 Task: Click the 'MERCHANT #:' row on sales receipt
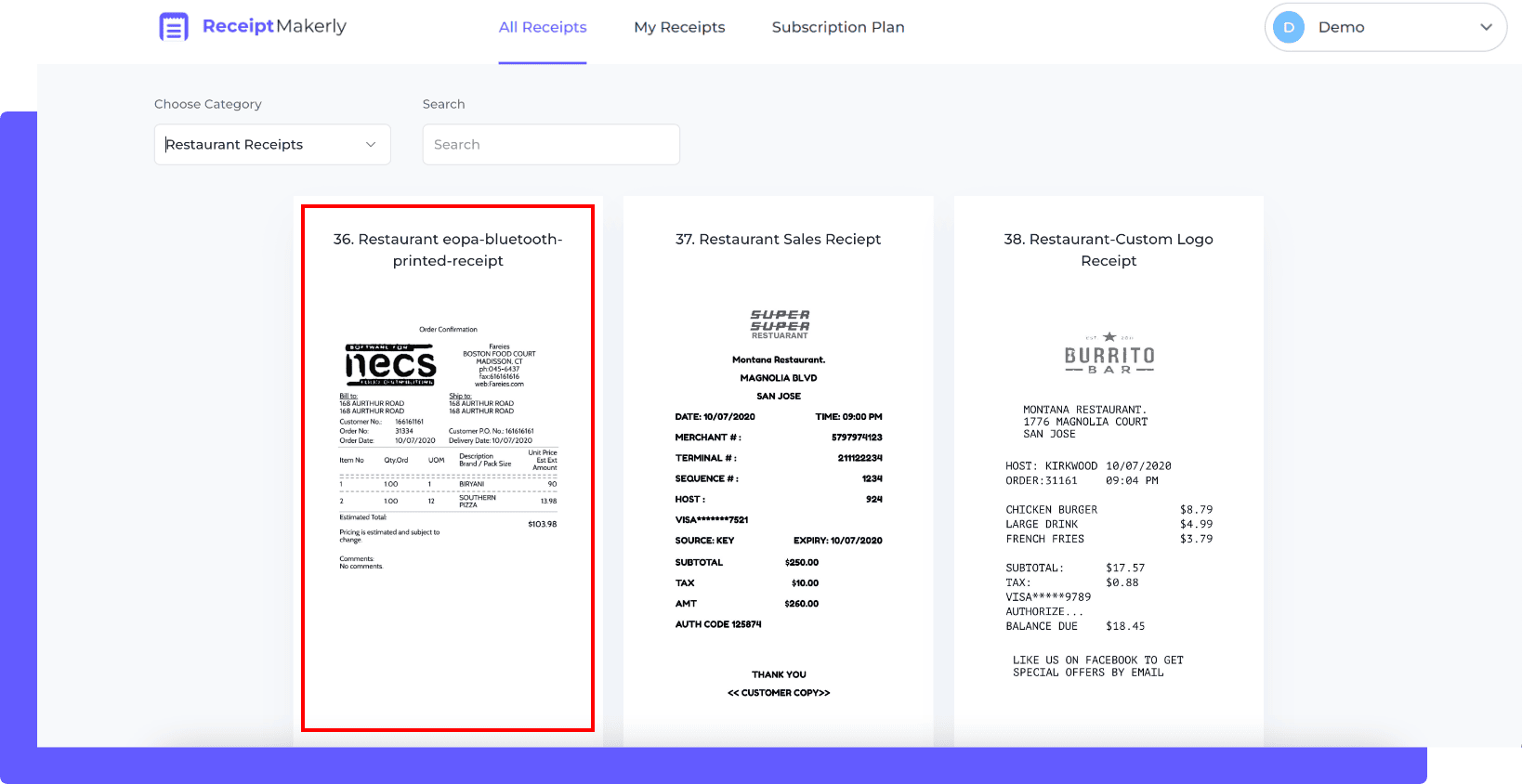pyautogui.click(x=779, y=438)
